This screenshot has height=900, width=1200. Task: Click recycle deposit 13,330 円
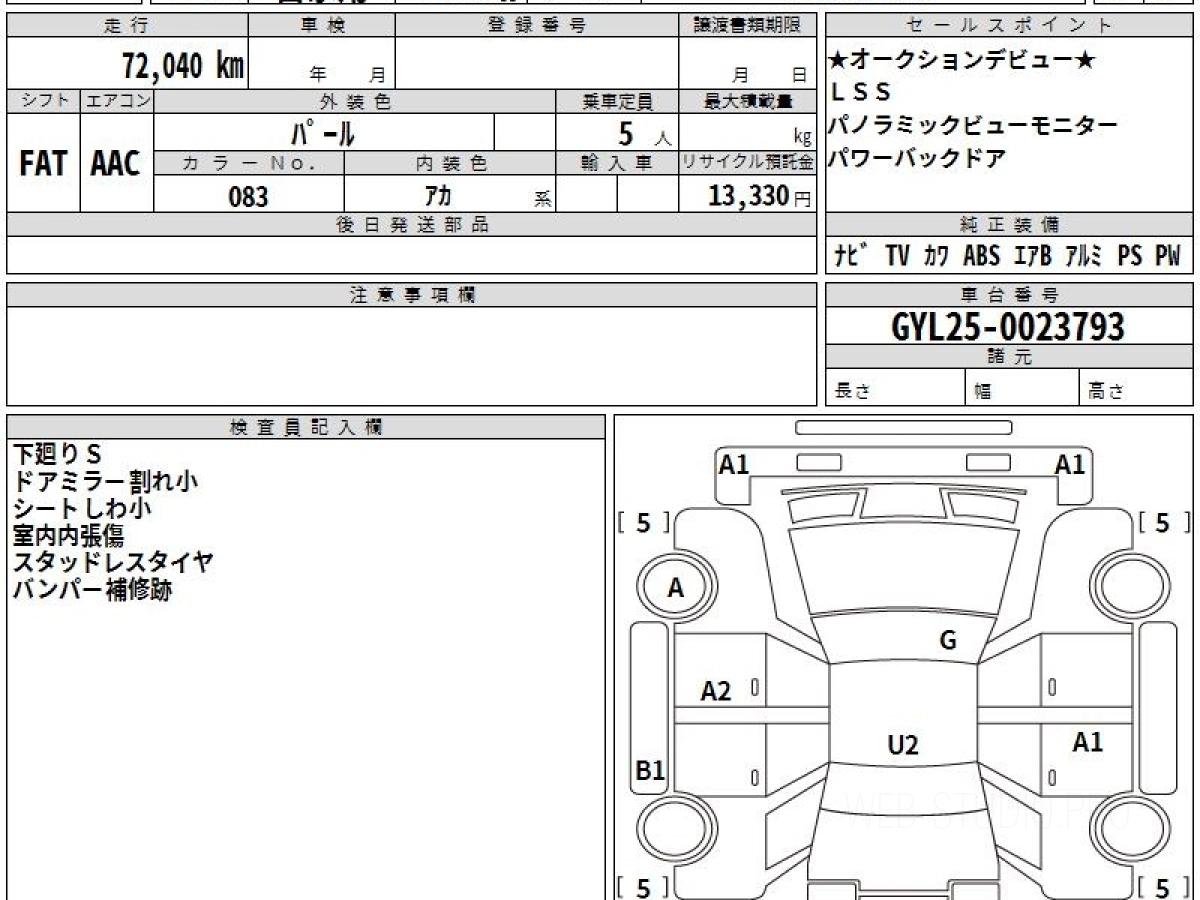[x=760, y=196]
